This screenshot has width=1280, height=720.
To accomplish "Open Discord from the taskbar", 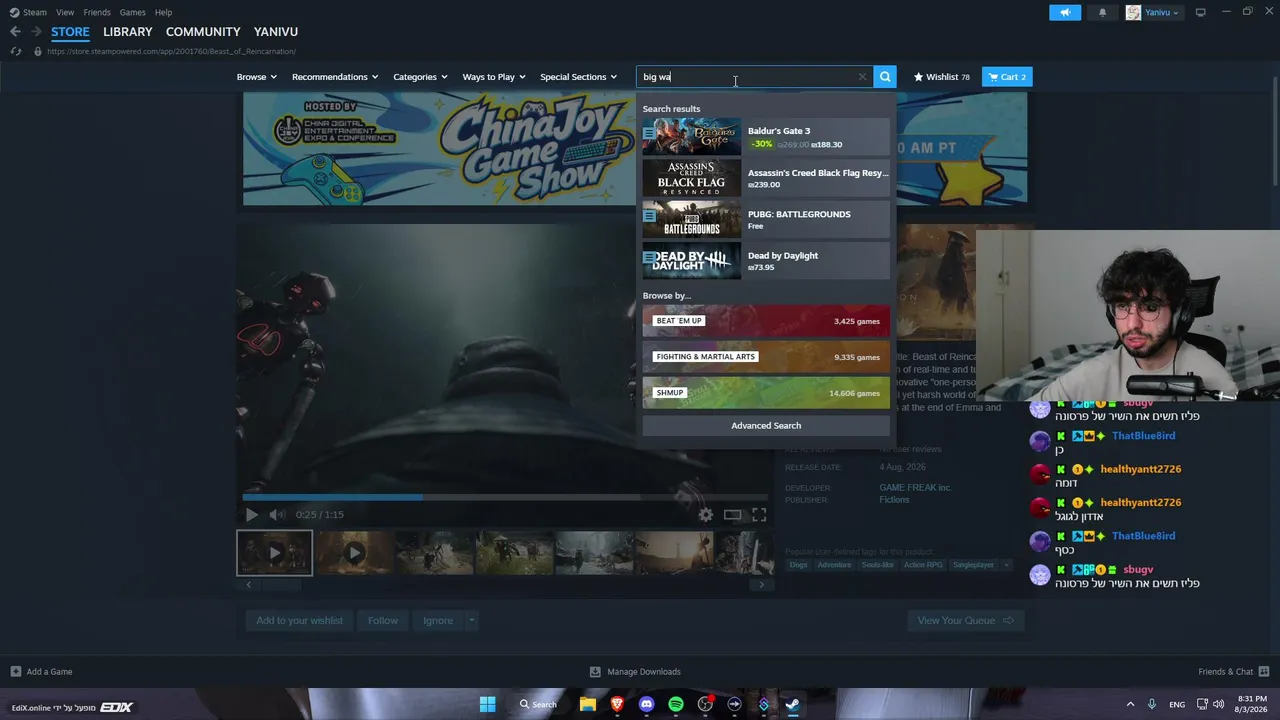I will point(646,705).
